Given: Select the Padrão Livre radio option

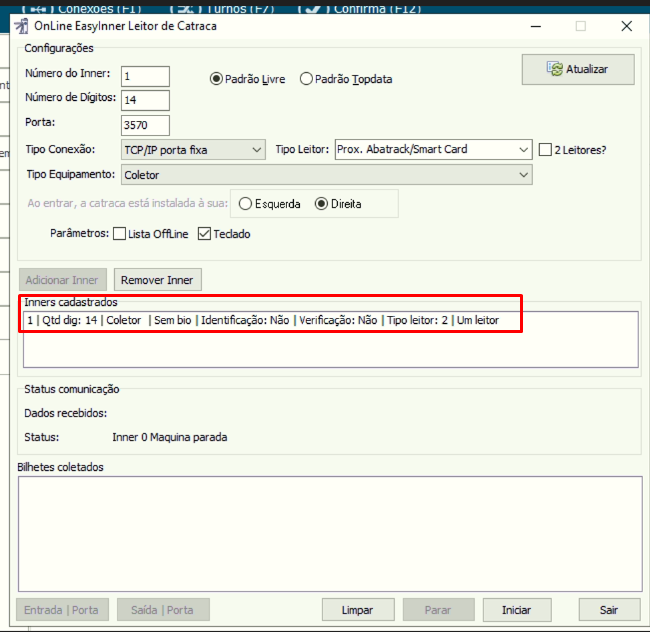Looking at the screenshot, I should tap(217, 79).
